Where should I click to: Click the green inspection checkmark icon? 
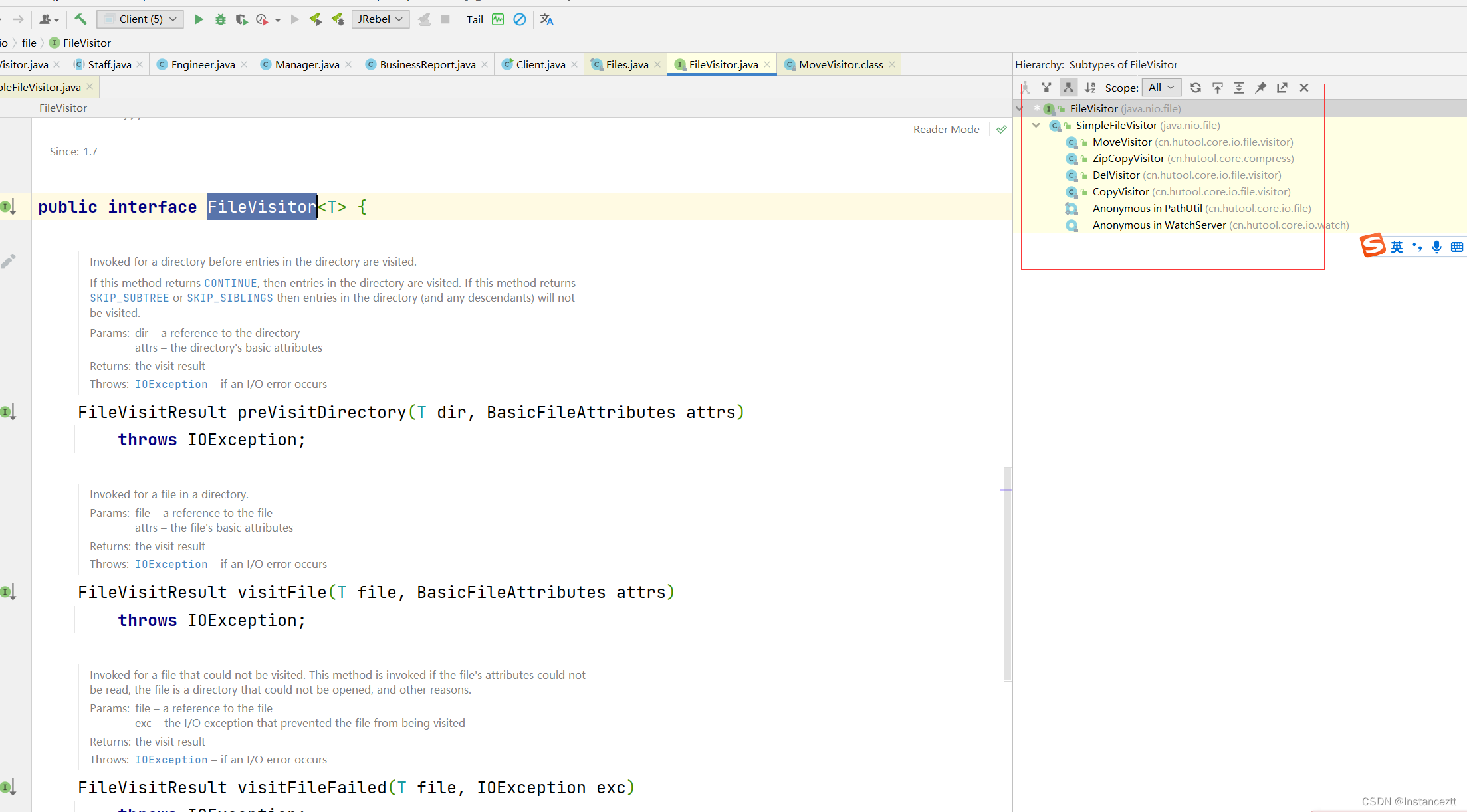pos(1002,129)
